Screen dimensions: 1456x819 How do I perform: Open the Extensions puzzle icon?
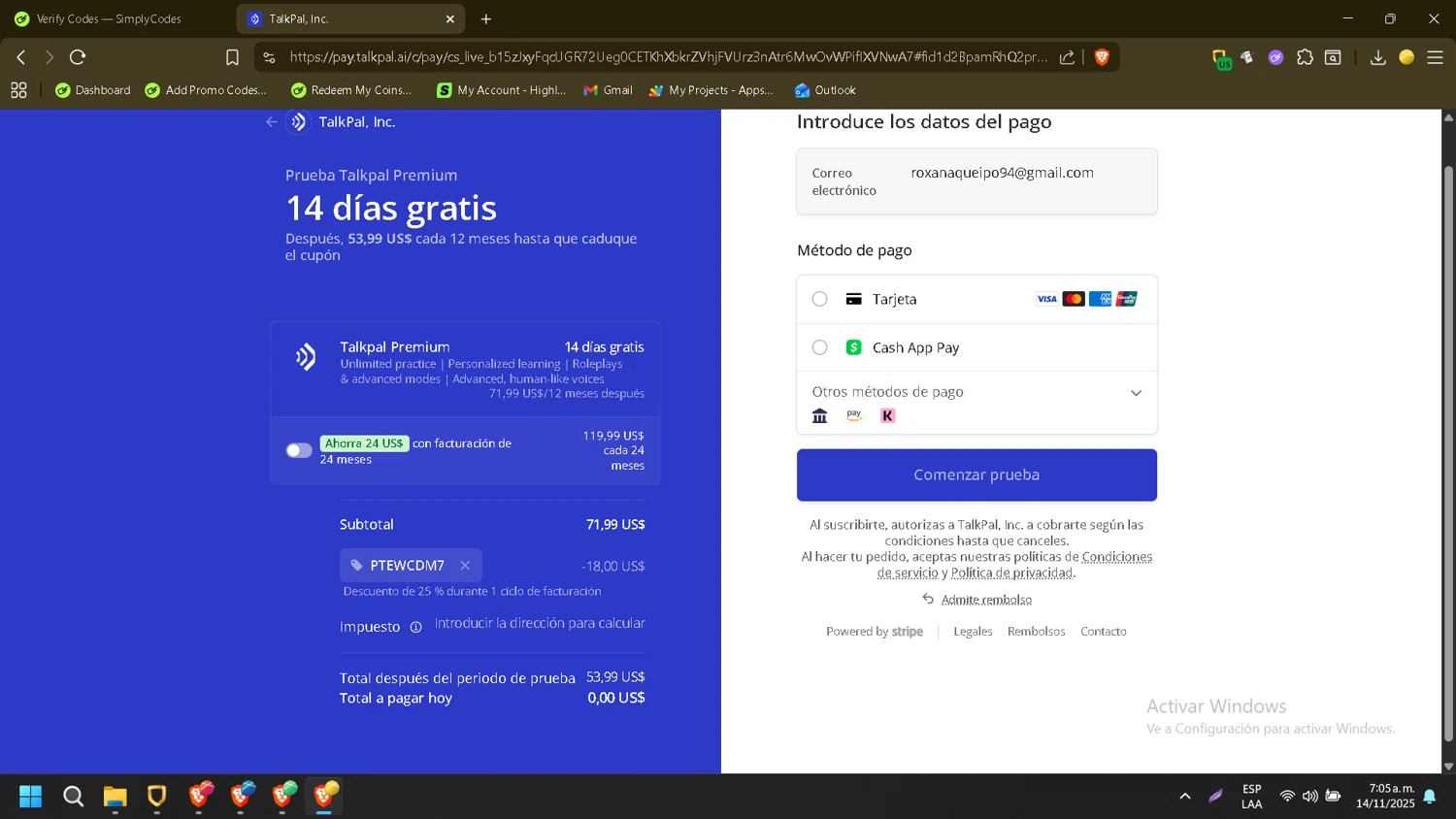tap(1305, 57)
